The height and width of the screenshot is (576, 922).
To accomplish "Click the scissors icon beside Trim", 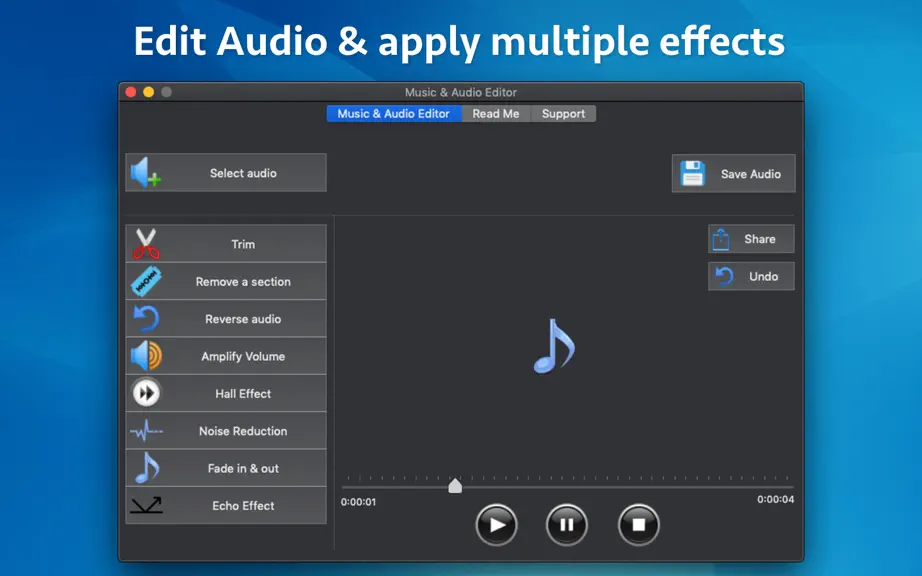I will 146,243.
